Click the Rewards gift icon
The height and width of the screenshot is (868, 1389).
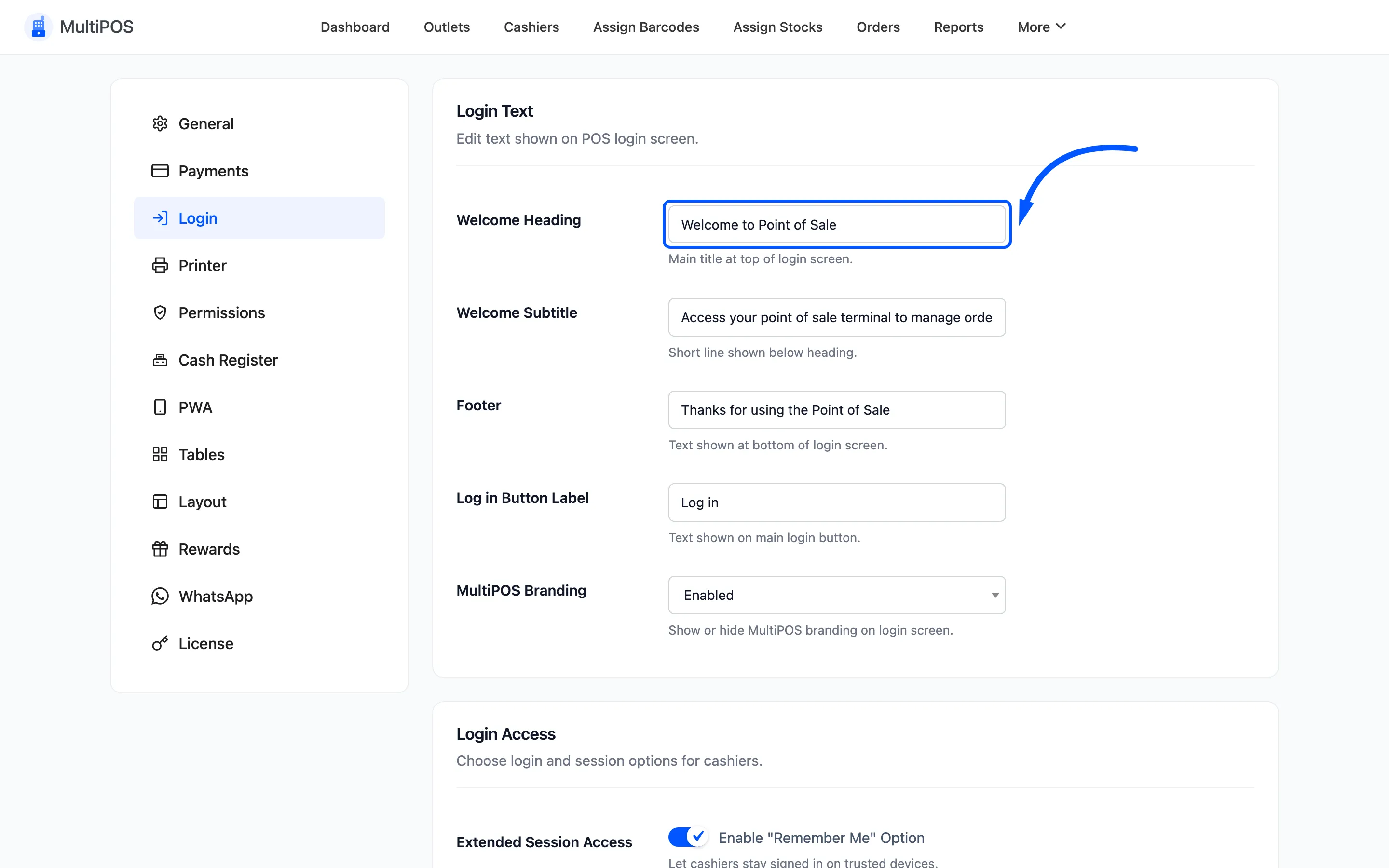160,549
